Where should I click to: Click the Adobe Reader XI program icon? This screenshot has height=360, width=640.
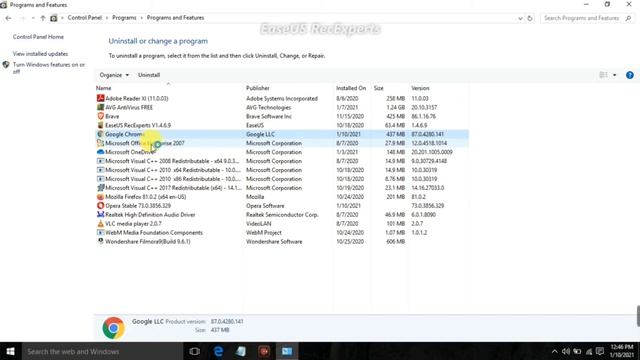pos(100,98)
